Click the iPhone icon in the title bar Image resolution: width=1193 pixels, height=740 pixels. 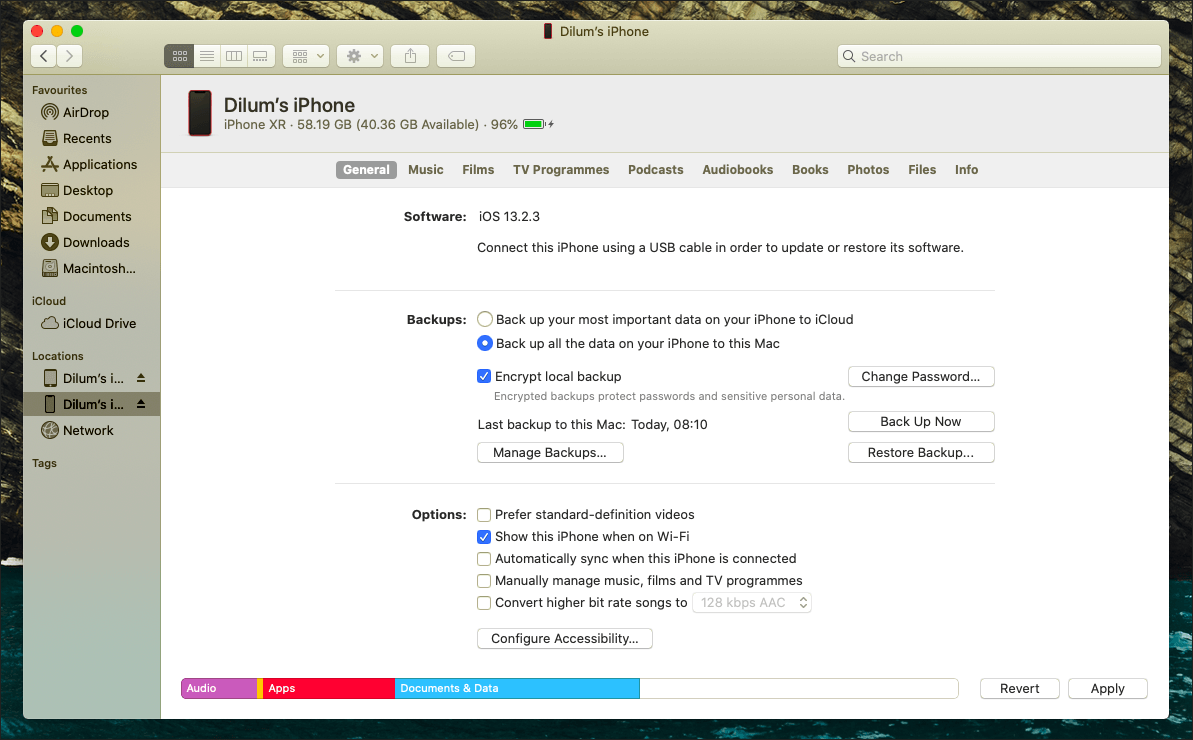point(547,31)
